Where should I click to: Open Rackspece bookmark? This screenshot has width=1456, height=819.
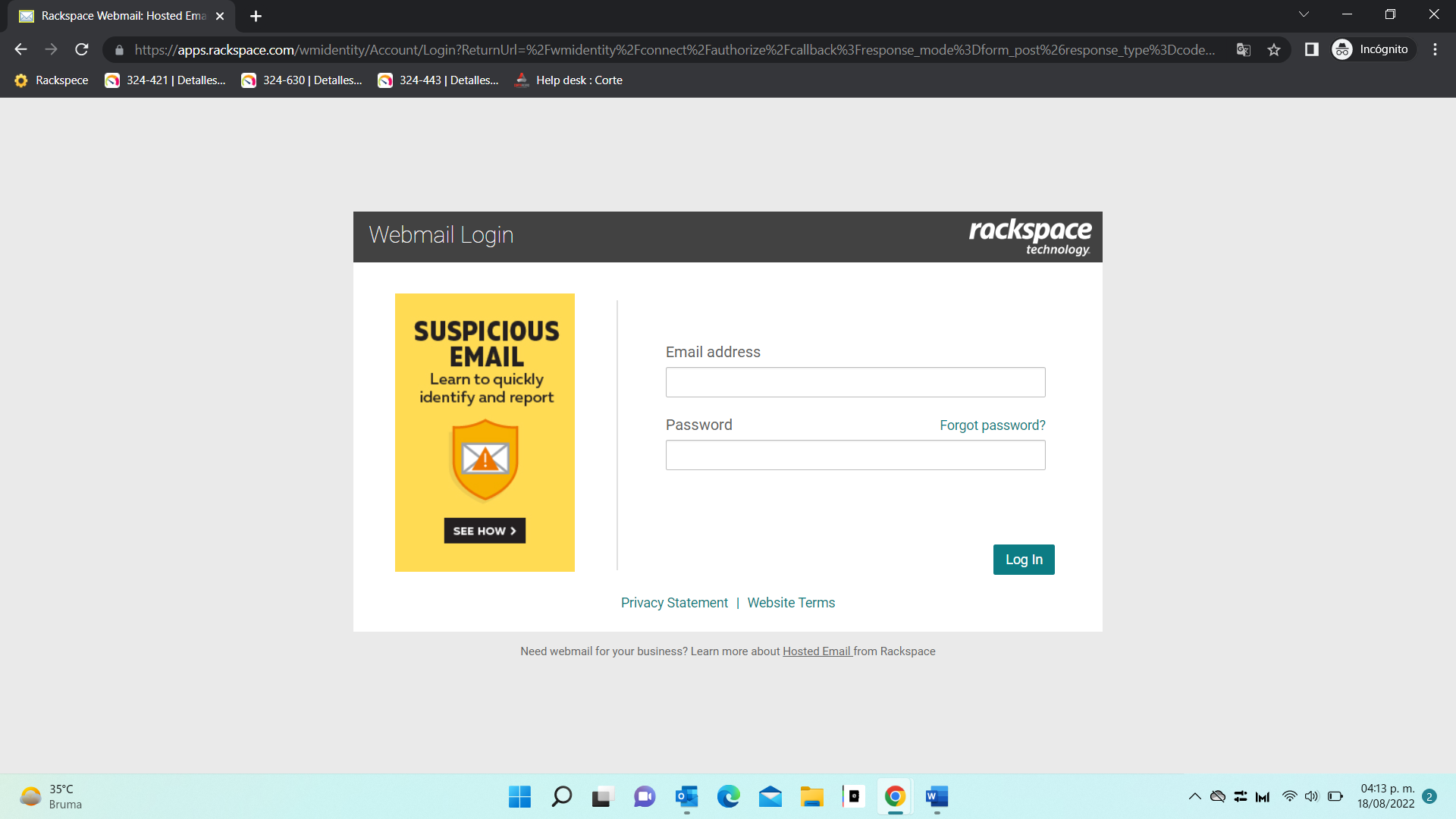pyautogui.click(x=52, y=80)
